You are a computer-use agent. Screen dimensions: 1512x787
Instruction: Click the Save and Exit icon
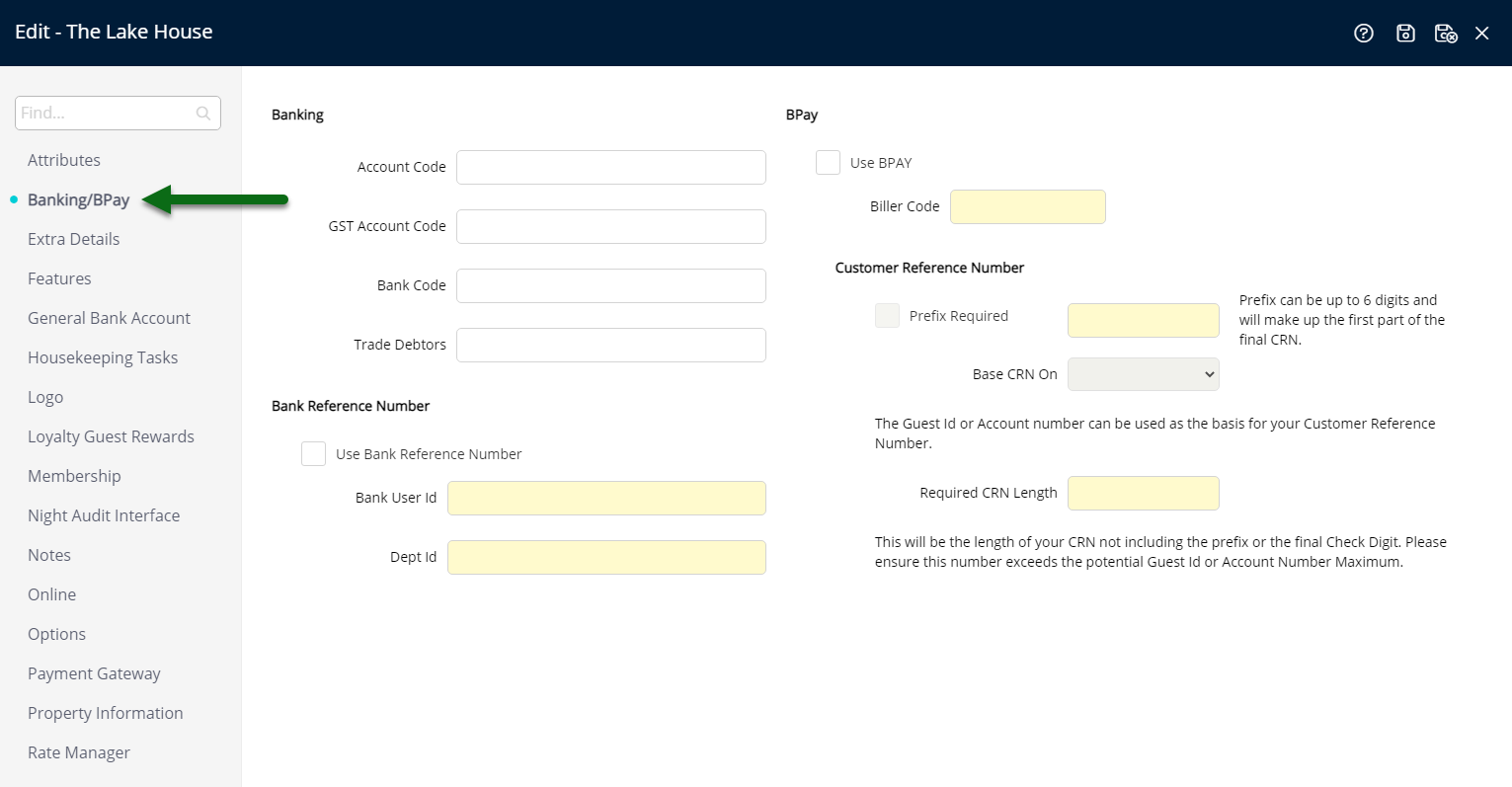click(1446, 34)
